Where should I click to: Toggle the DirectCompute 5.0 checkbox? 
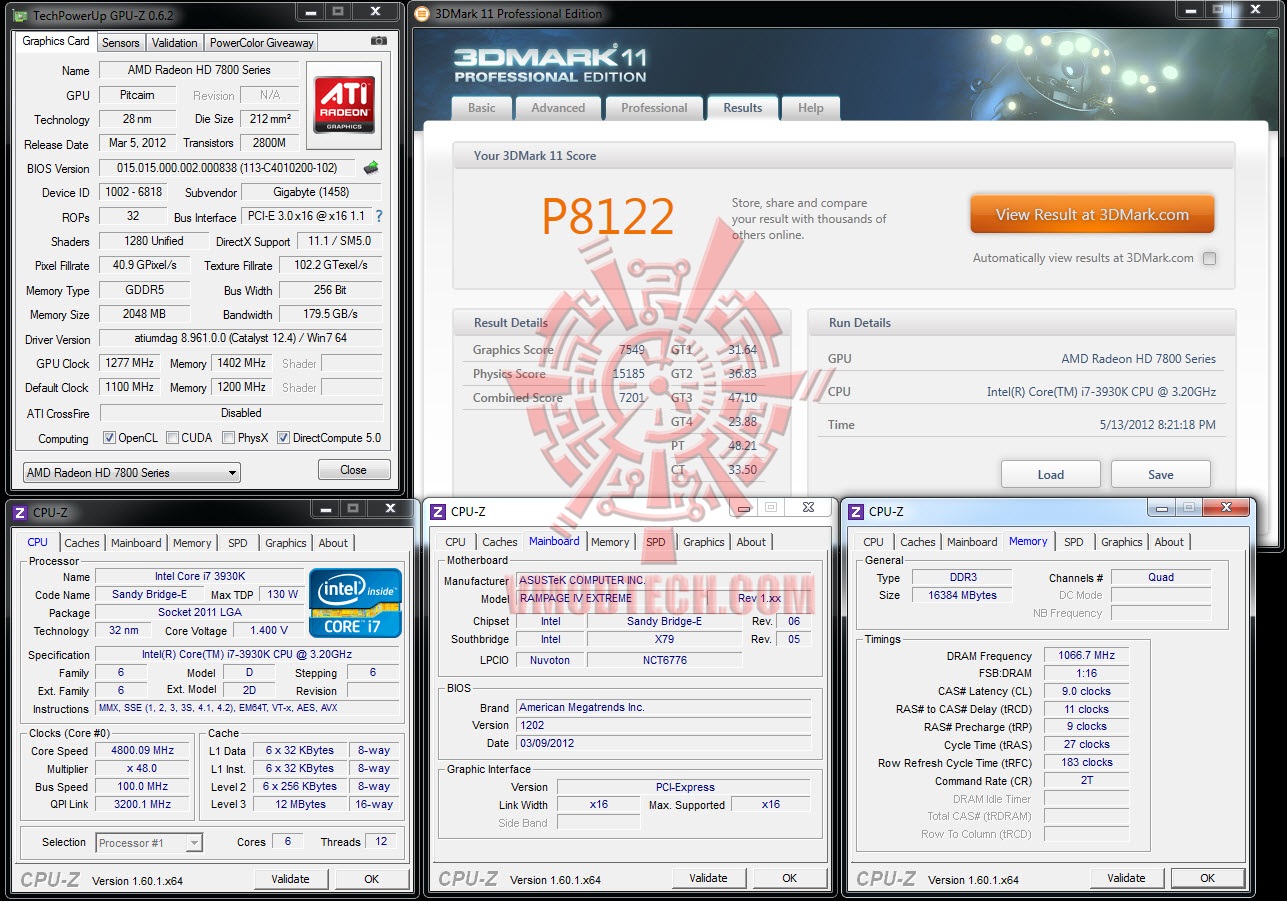click(x=283, y=438)
